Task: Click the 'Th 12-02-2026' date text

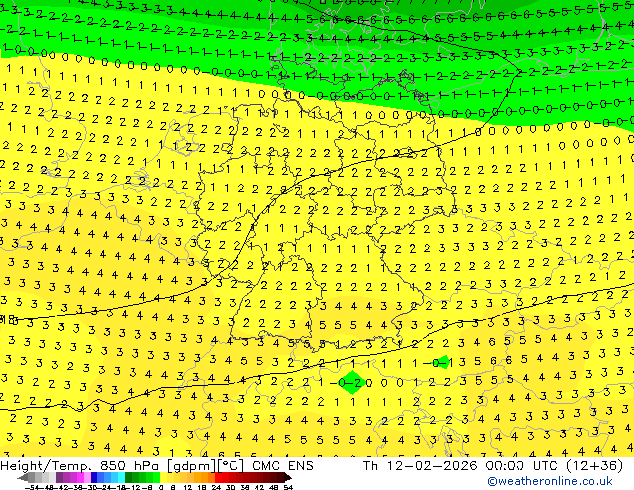Action: pos(420,466)
